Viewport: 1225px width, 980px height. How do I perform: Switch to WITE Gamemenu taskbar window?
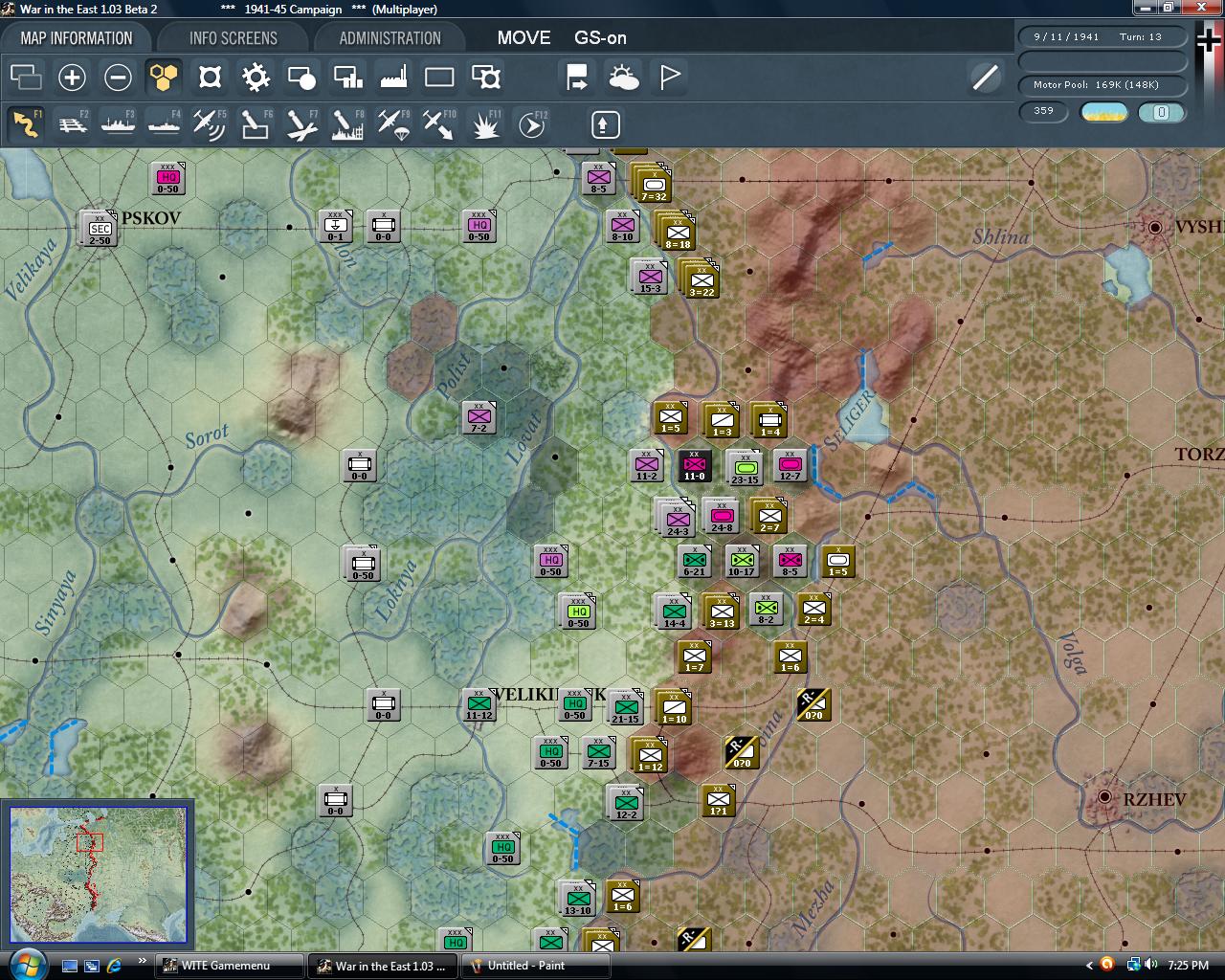[x=230, y=966]
